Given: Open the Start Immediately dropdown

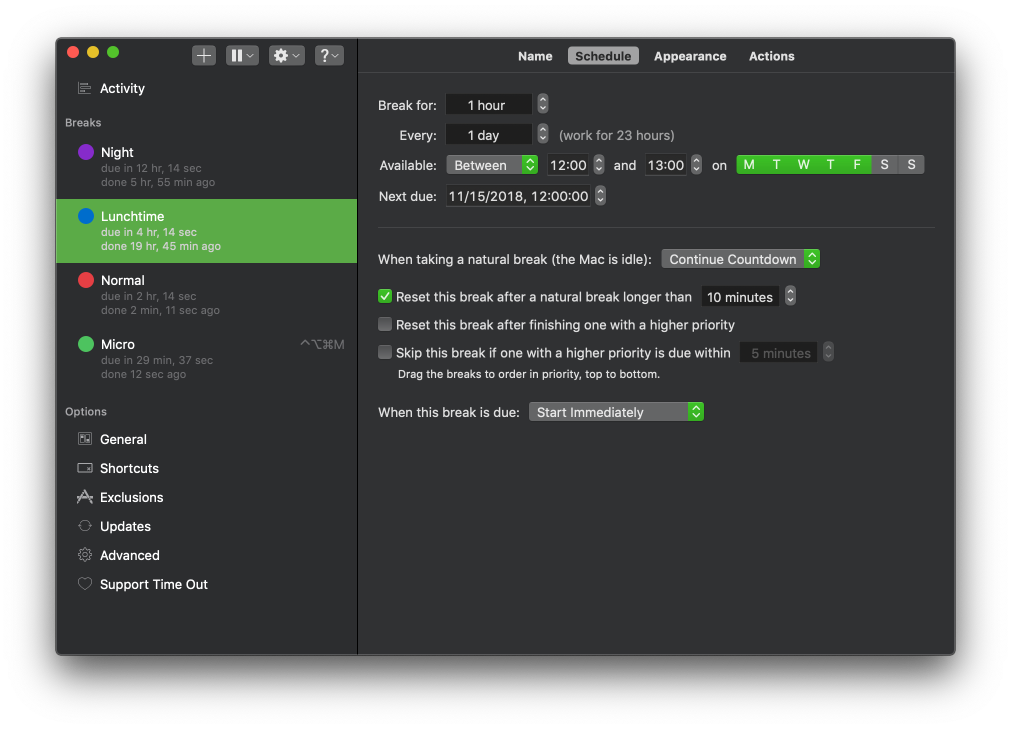Looking at the screenshot, I should pyautogui.click(x=616, y=412).
